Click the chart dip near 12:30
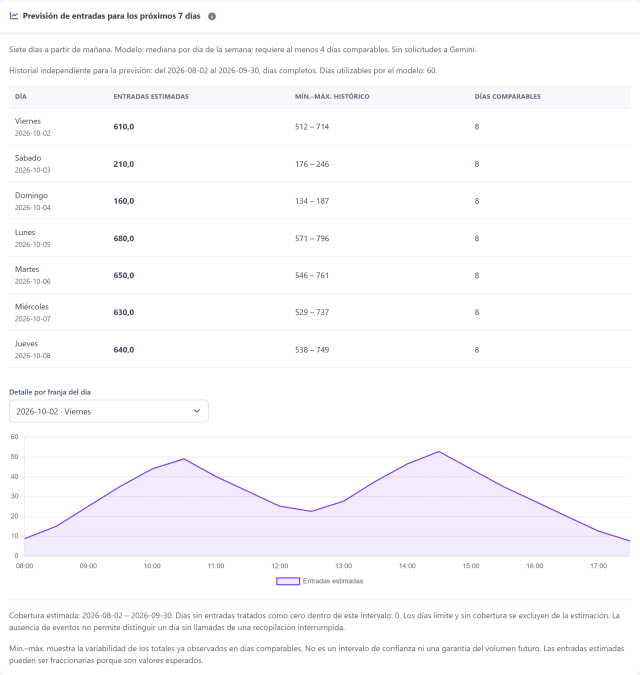 [x=311, y=511]
